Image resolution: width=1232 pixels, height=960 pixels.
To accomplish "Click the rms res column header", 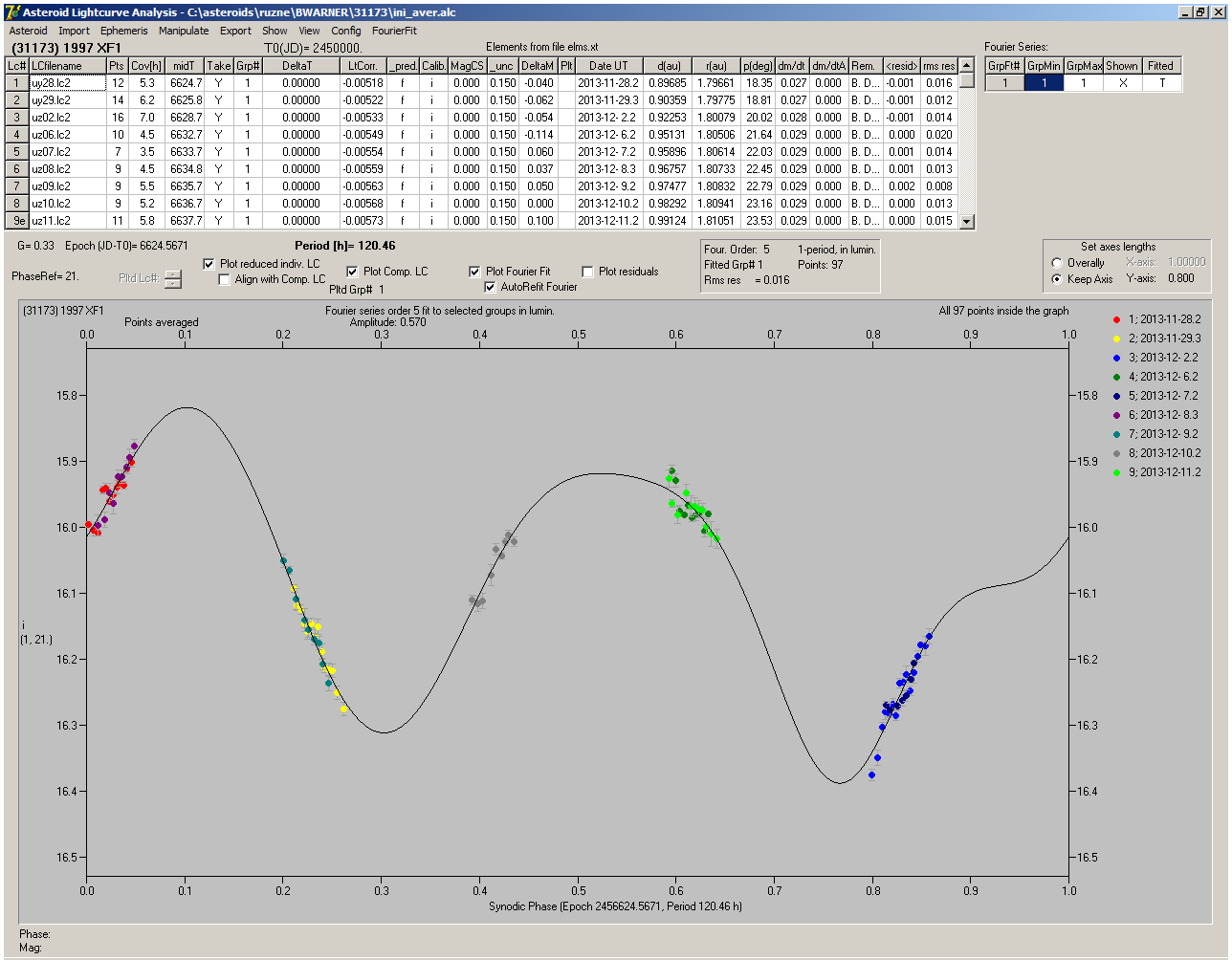I will click(x=938, y=66).
